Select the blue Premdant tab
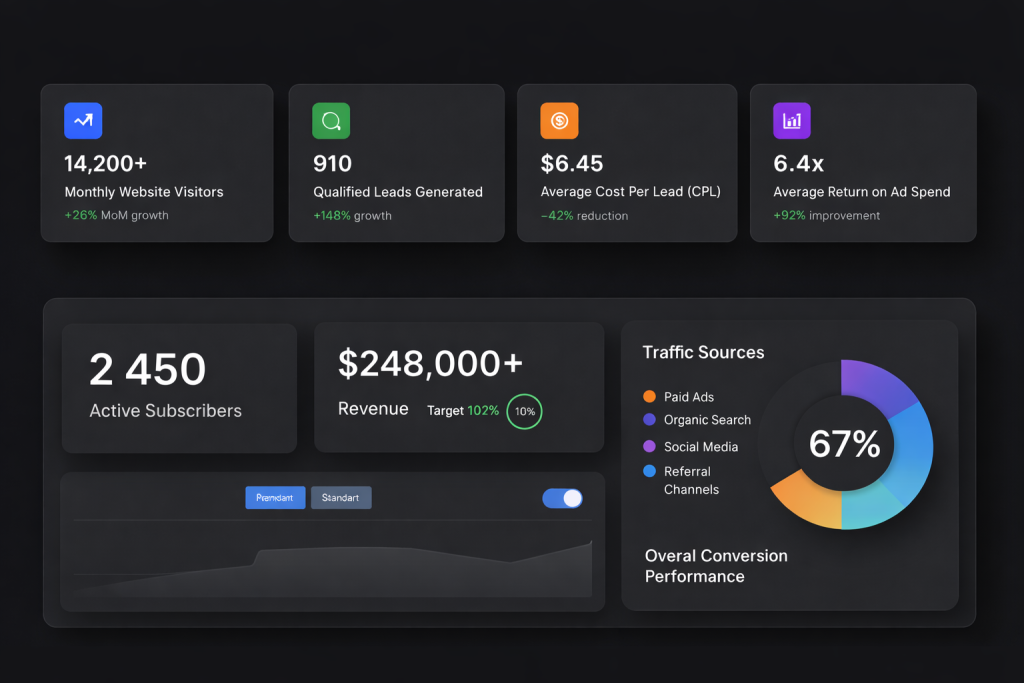1024x683 pixels. coord(275,498)
